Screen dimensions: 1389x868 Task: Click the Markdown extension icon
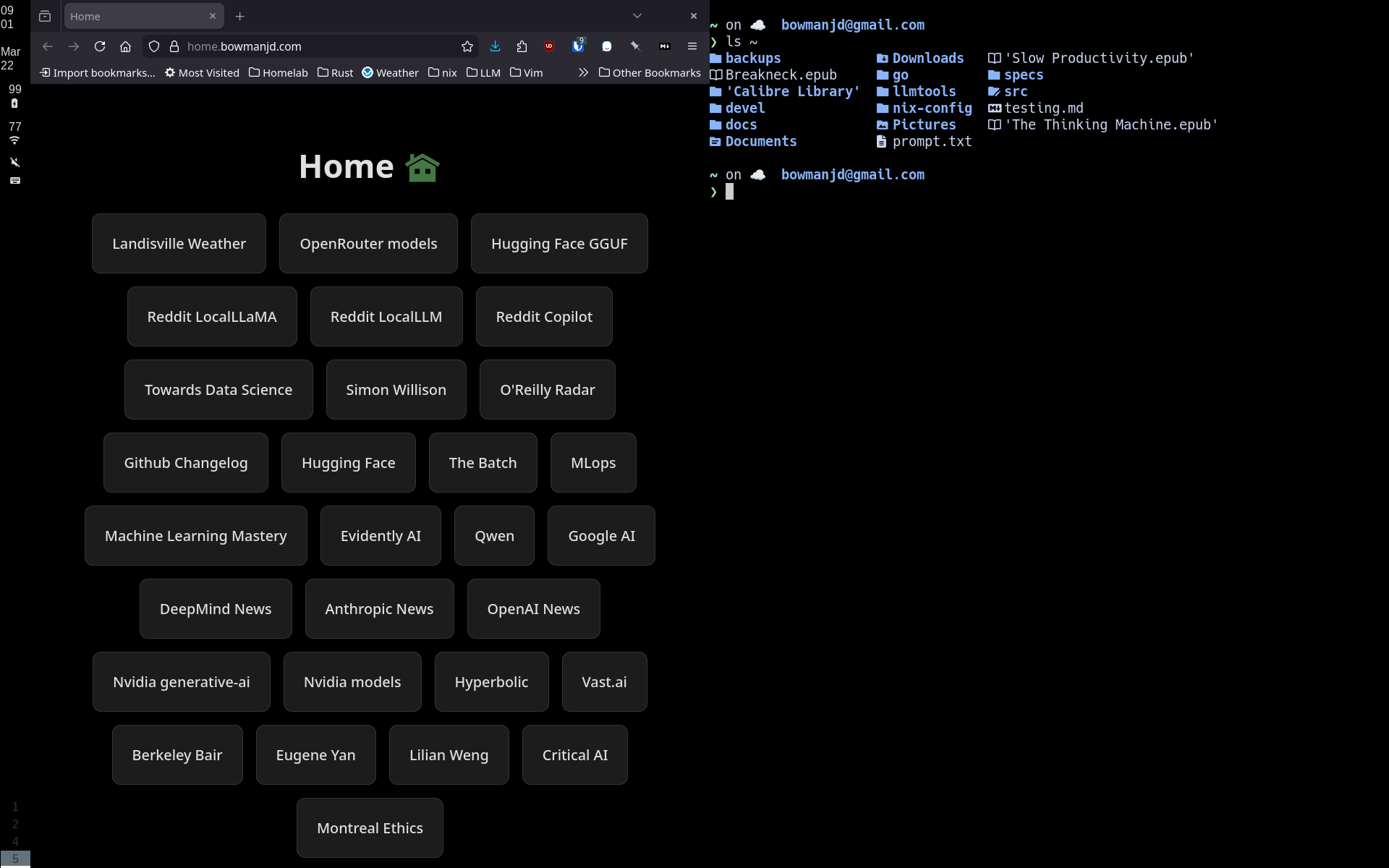(x=664, y=46)
